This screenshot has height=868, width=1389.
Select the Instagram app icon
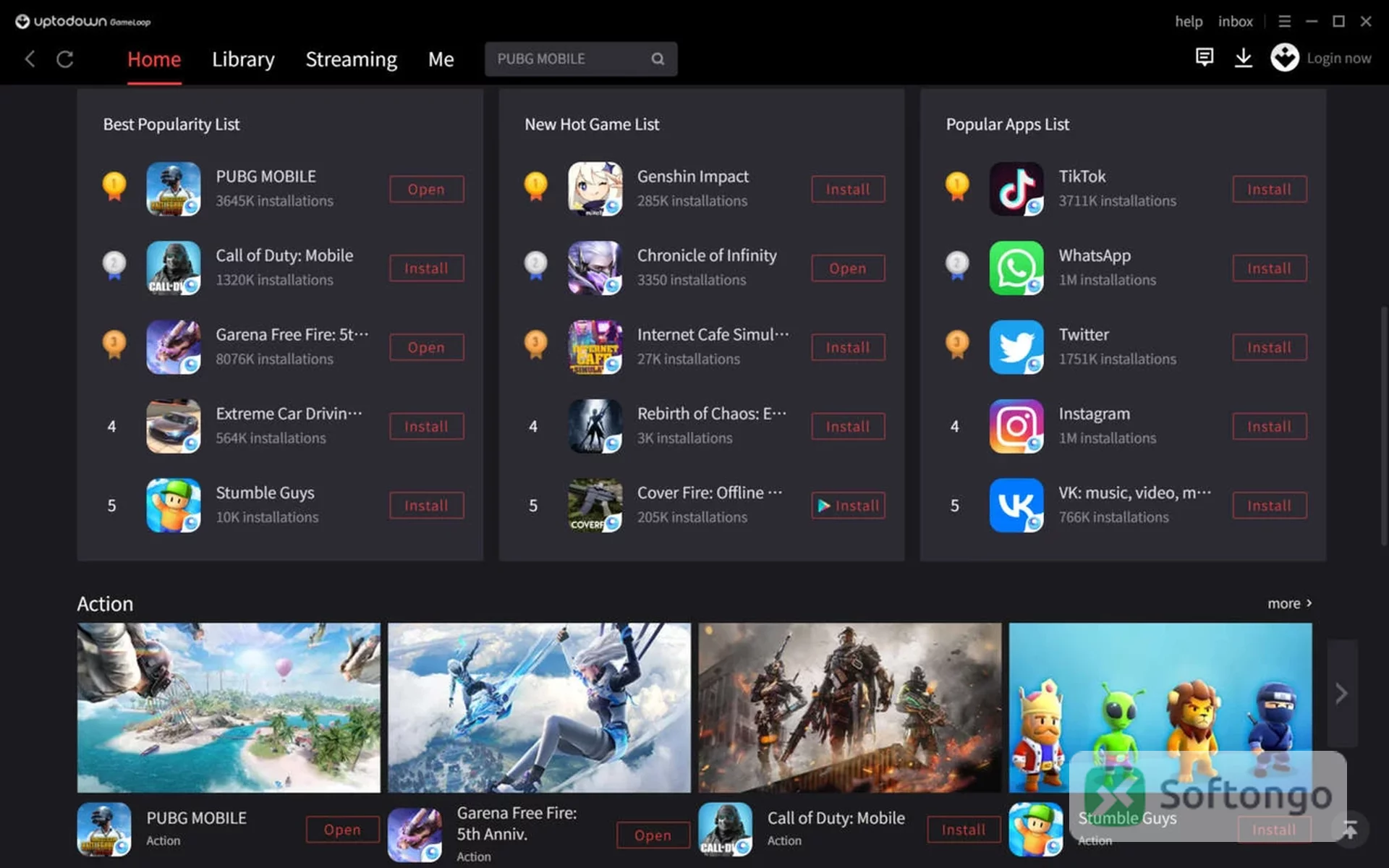(1016, 426)
